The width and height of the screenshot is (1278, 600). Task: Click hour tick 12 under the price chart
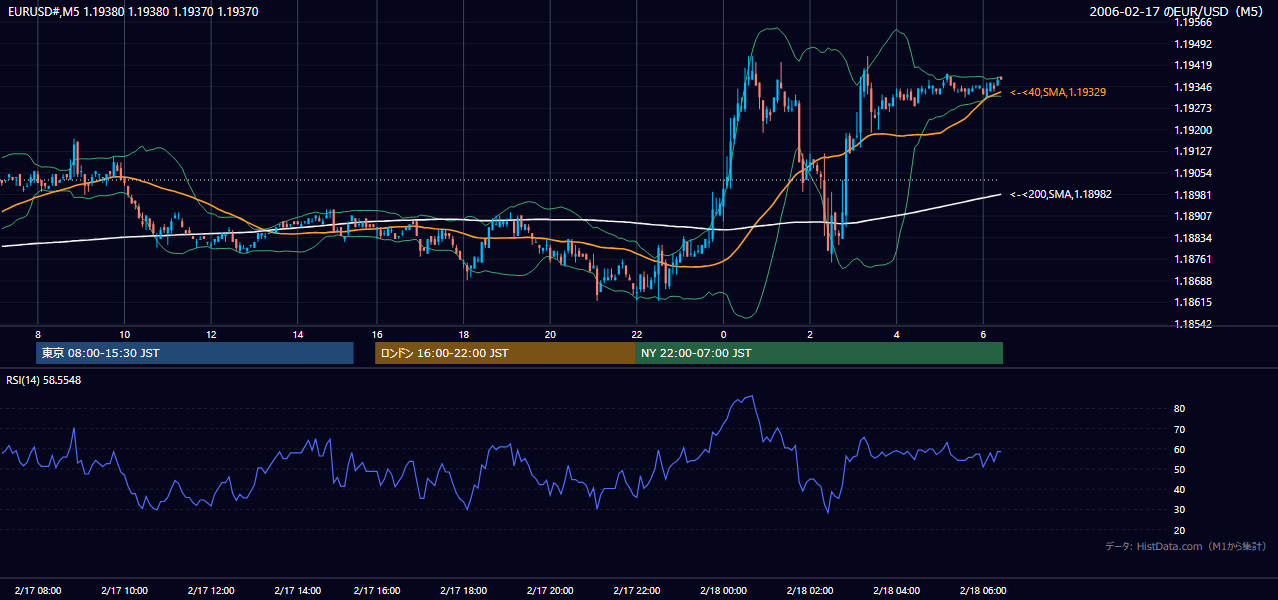coord(211,335)
